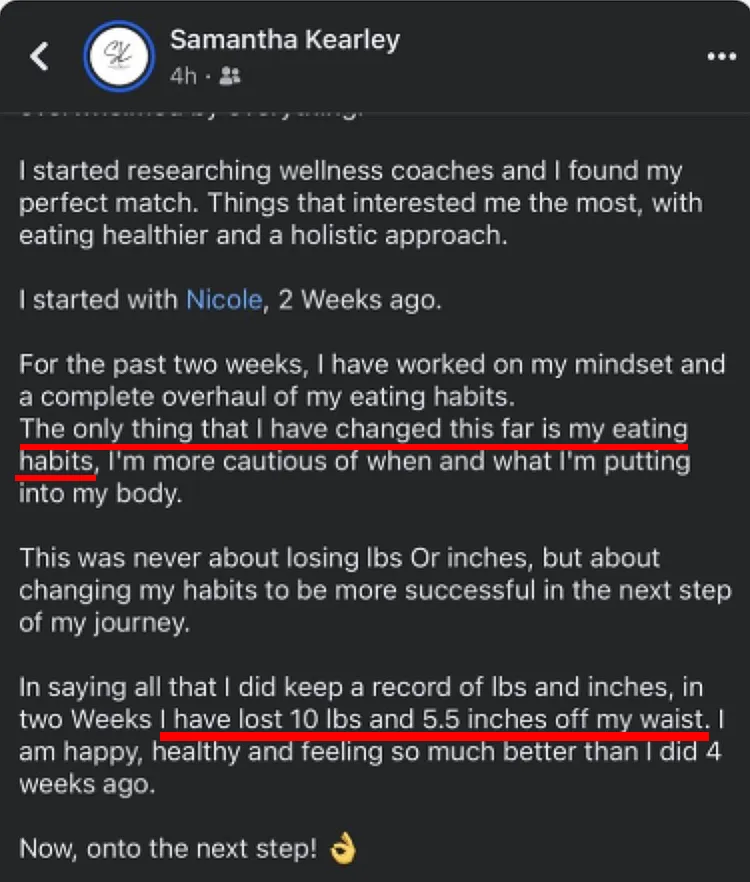Click the 4h post timestamp
Screen dimensions: 750x882
click(x=182, y=76)
